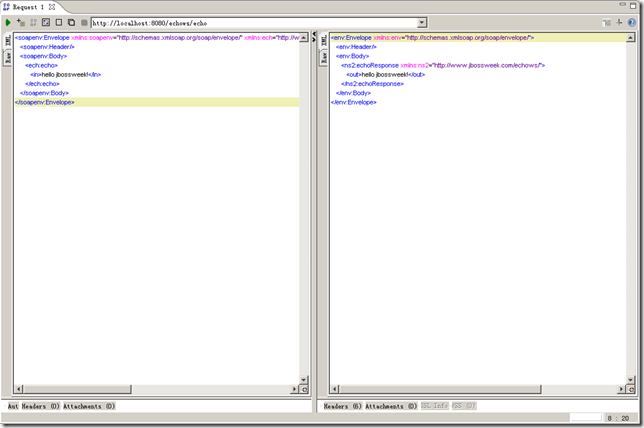Screen dimensions: 644x428
Task: Click the plus icon at top right toolbar
Action: pos(619,23)
